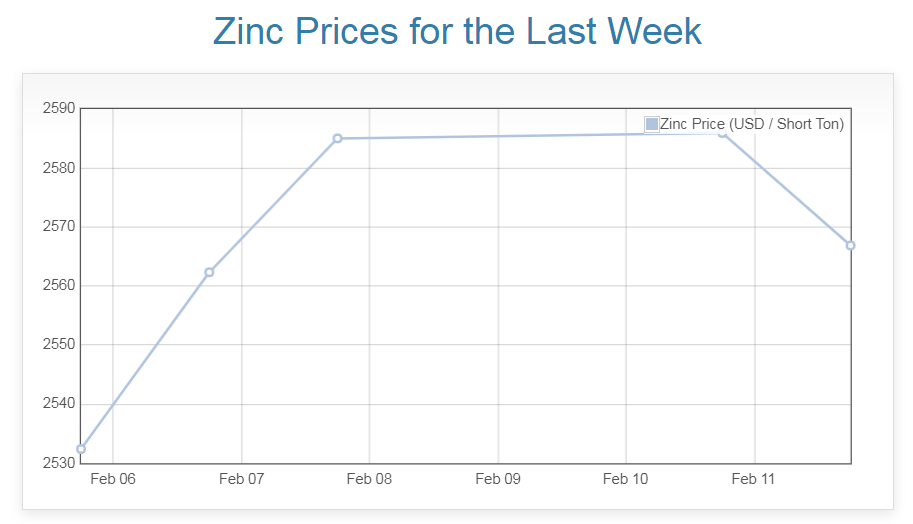Click the 2590 y-axis label
The height and width of the screenshot is (524, 913).
pos(59,108)
